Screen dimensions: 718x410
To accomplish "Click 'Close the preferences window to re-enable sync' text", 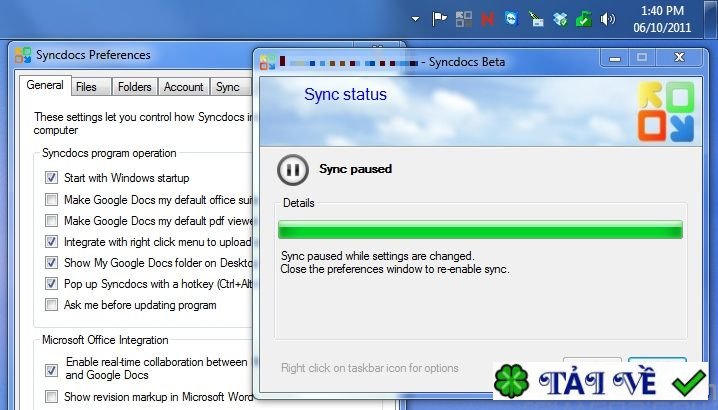I will tap(395, 269).
